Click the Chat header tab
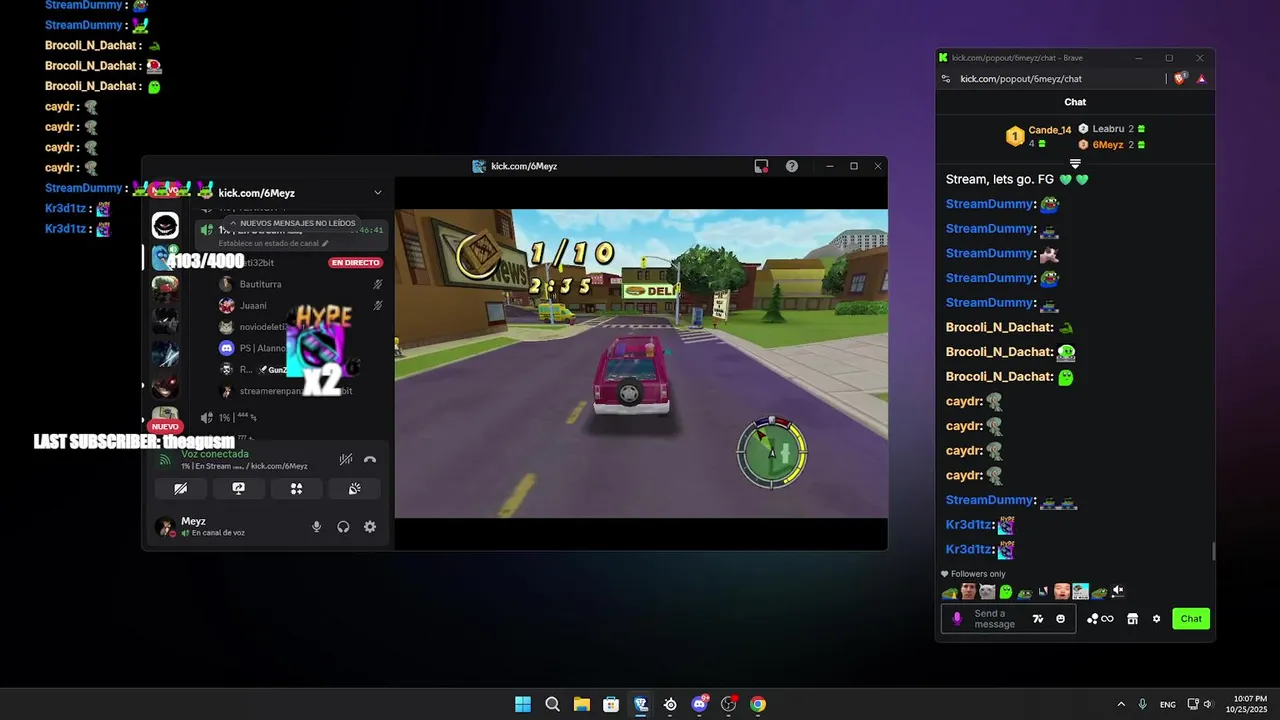 point(1075,102)
